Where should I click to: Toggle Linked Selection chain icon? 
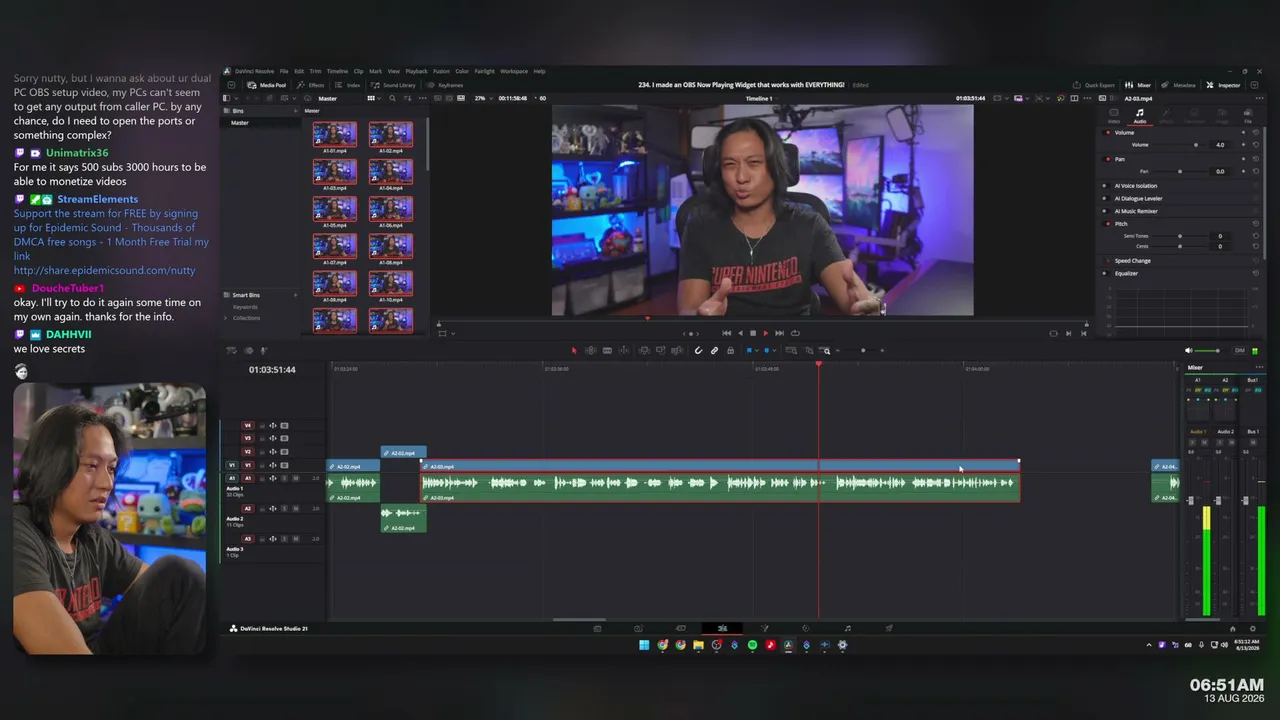[x=714, y=350]
